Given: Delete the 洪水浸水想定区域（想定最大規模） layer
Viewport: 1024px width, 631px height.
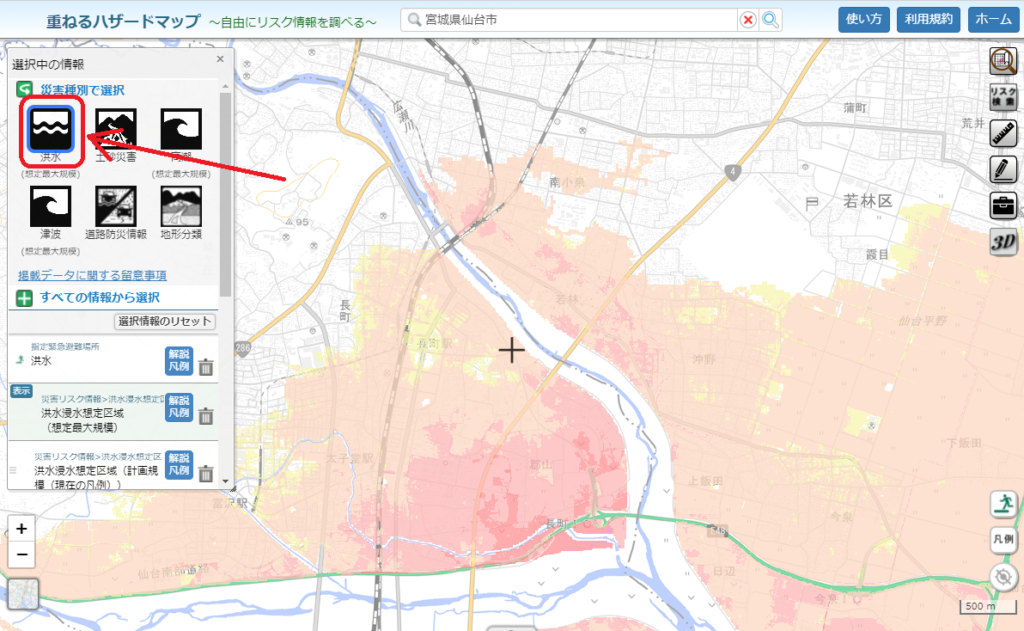Looking at the screenshot, I should point(206,416).
